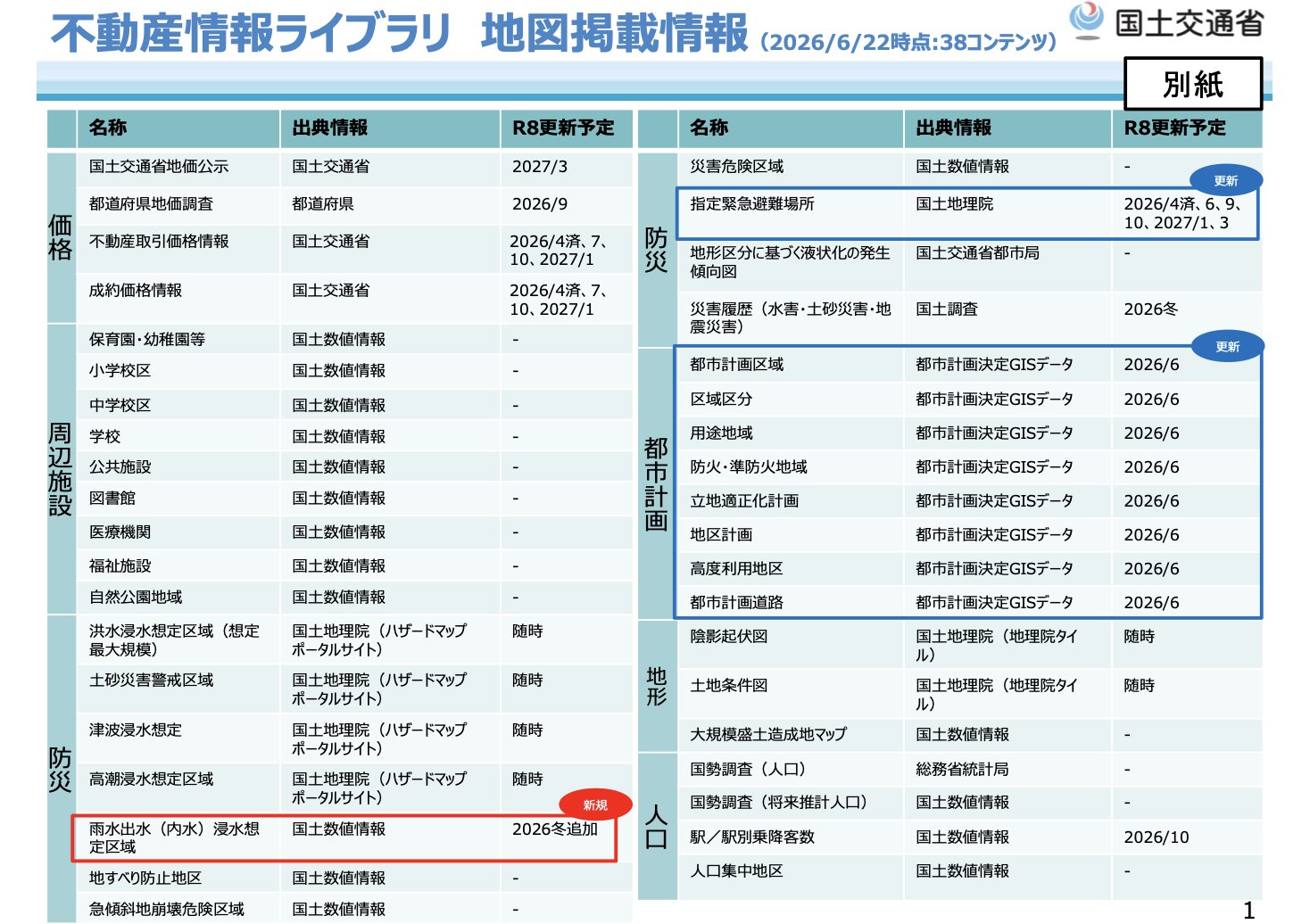Image resolution: width=1310 pixels, height=924 pixels.
Task: Click the 別紙 label box
Action: tap(1193, 84)
